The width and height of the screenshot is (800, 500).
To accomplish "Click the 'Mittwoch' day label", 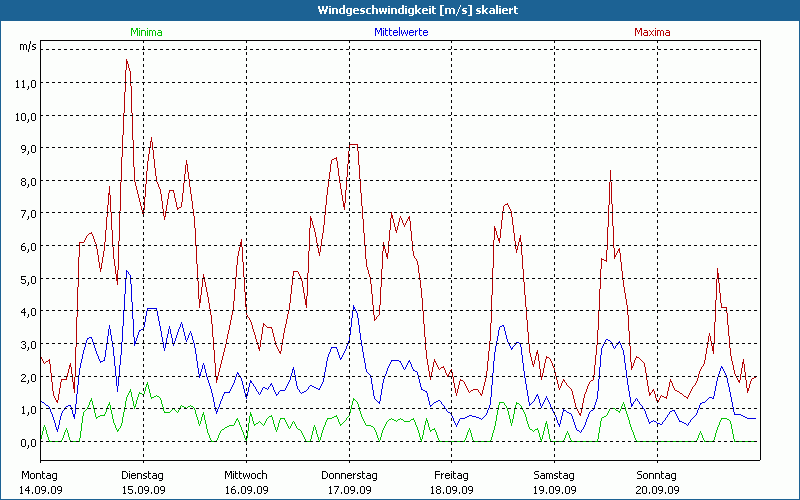I will click(x=246, y=476).
